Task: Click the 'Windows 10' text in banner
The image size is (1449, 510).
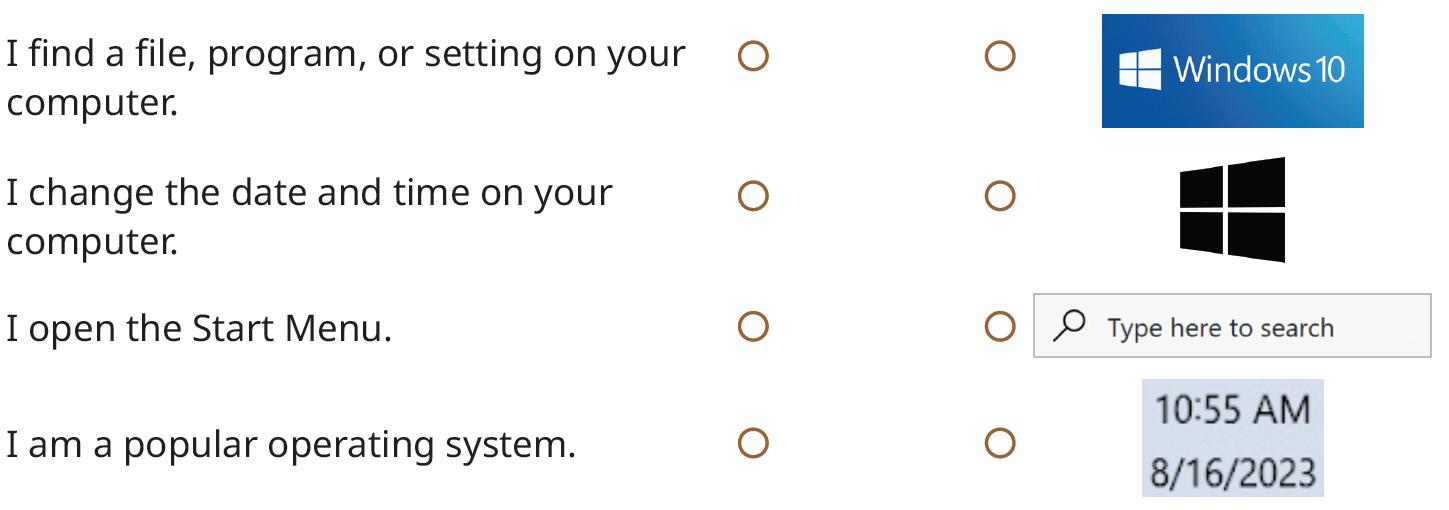Action: click(1259, 70)
